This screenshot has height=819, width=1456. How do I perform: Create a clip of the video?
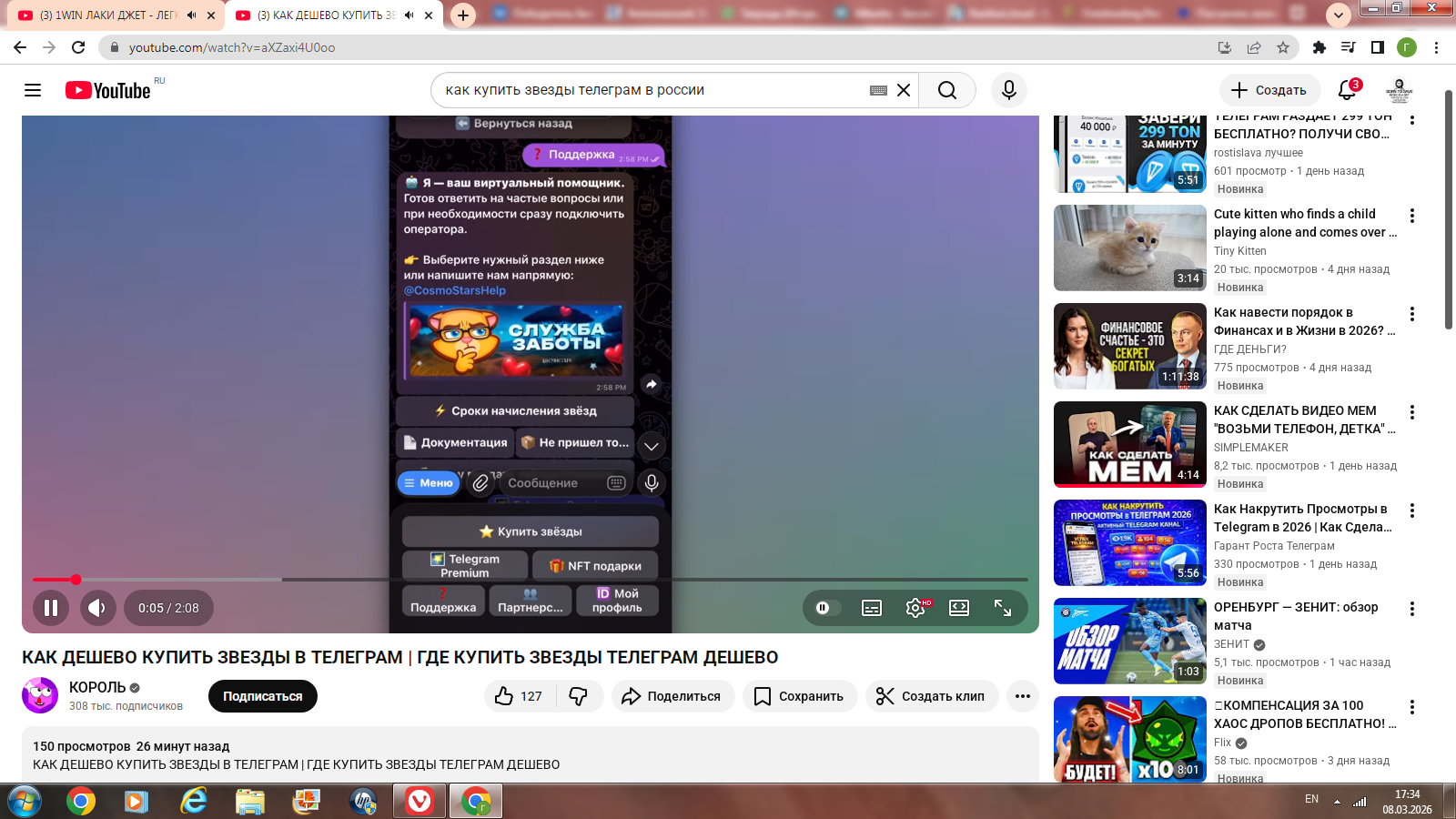(932, 696)
